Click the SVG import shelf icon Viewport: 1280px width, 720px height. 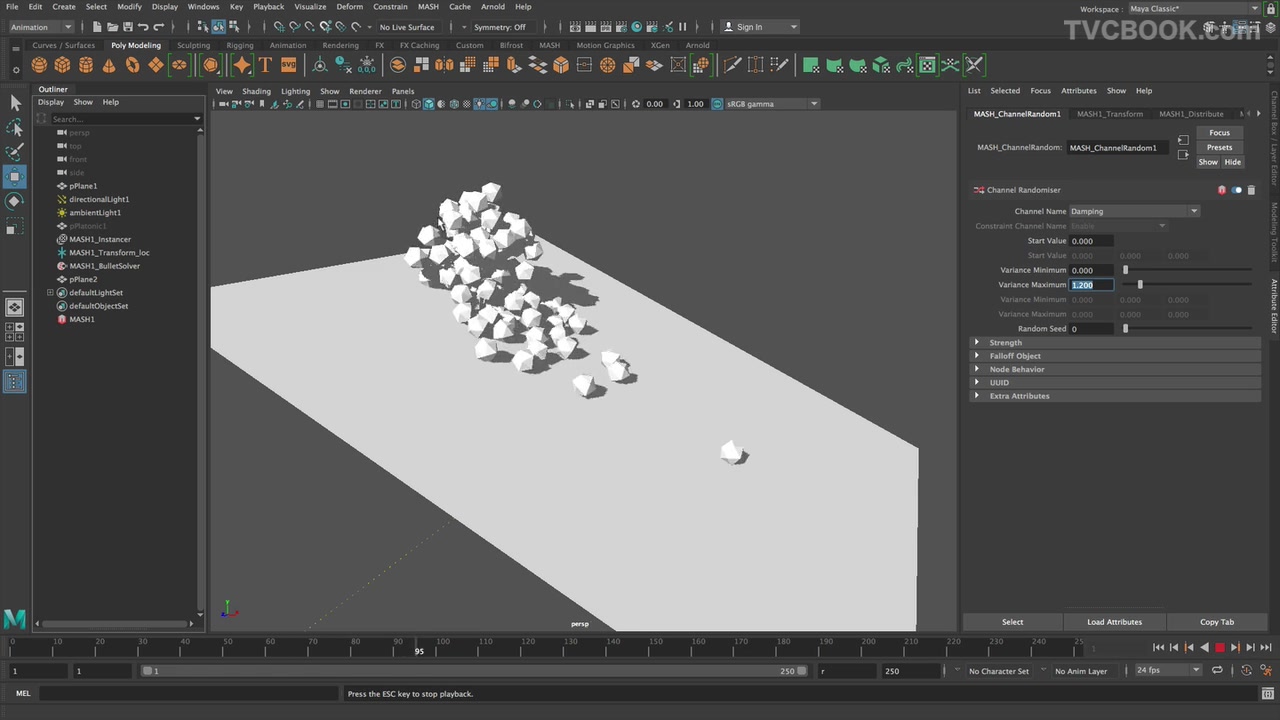(x=288, y=65)
